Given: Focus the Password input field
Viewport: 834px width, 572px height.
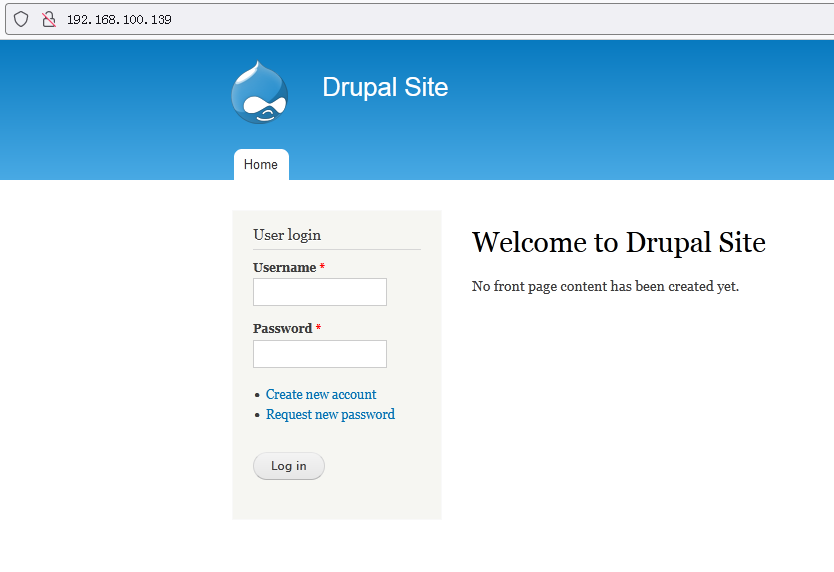Looking at the screenshot, I should (x=320, y=354).
